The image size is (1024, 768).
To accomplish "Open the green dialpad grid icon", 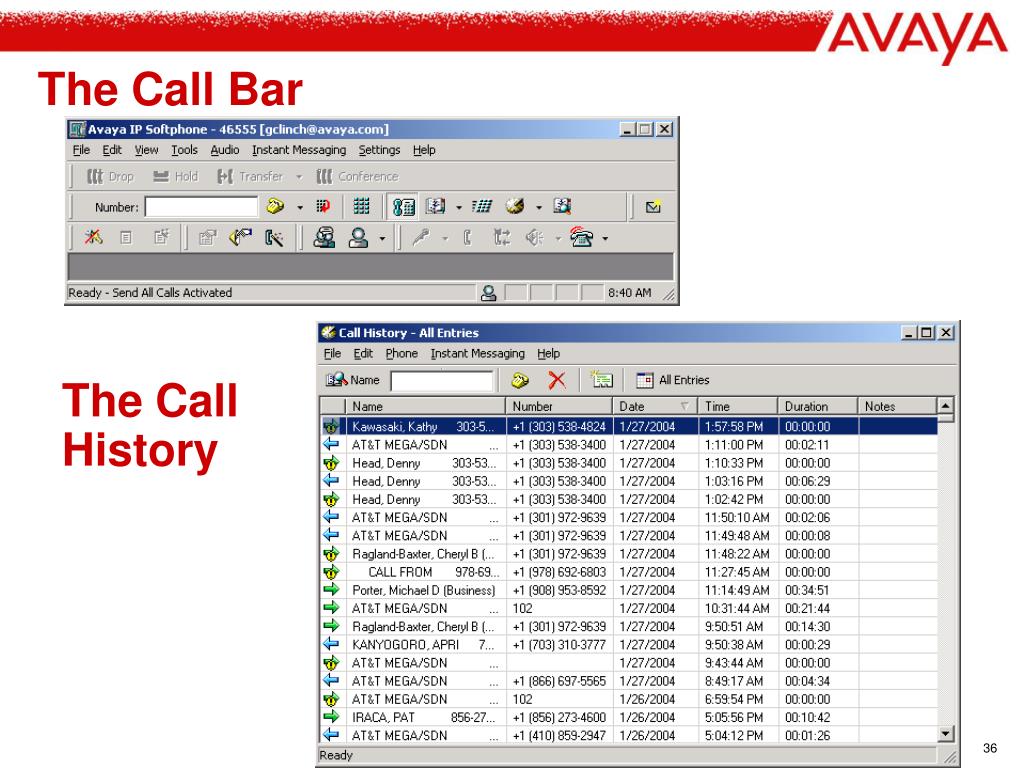I will [361, 206].
